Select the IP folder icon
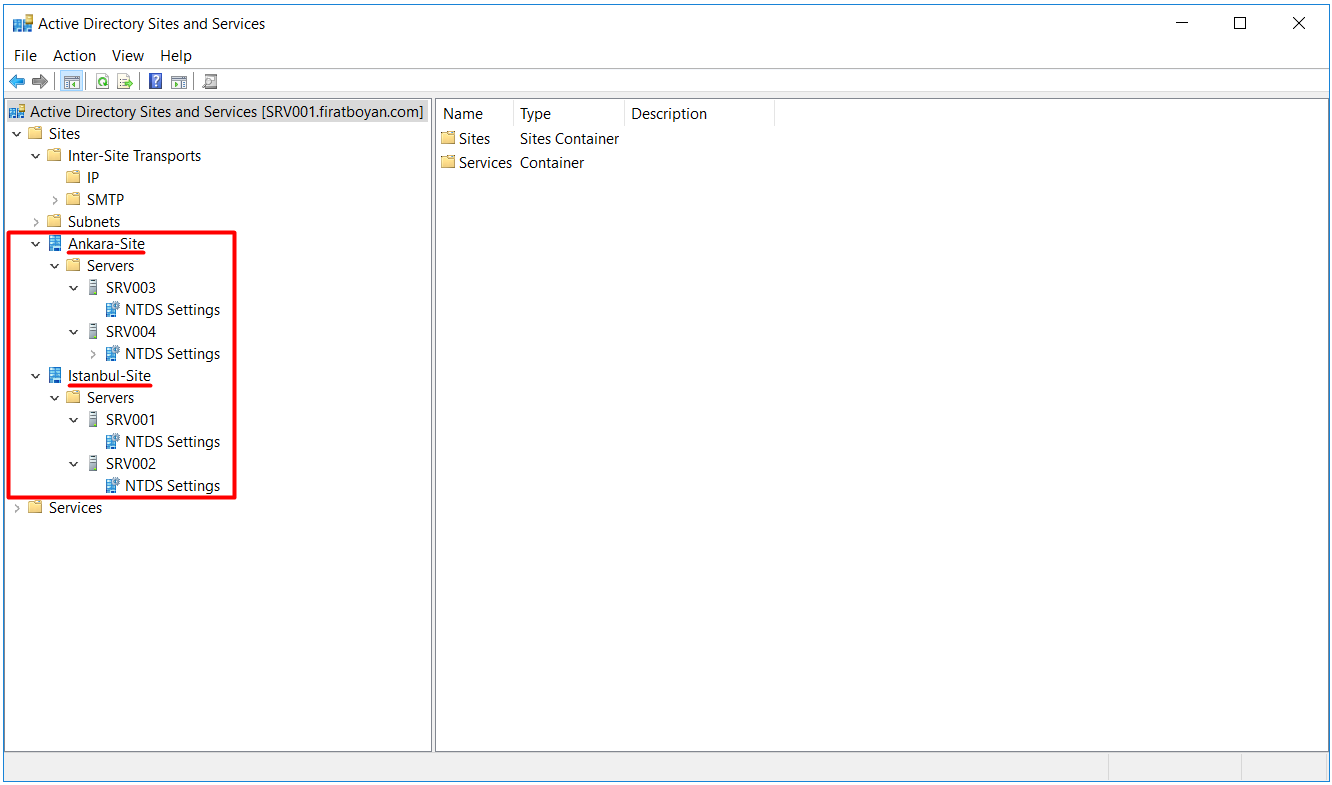 click(74, 177)
